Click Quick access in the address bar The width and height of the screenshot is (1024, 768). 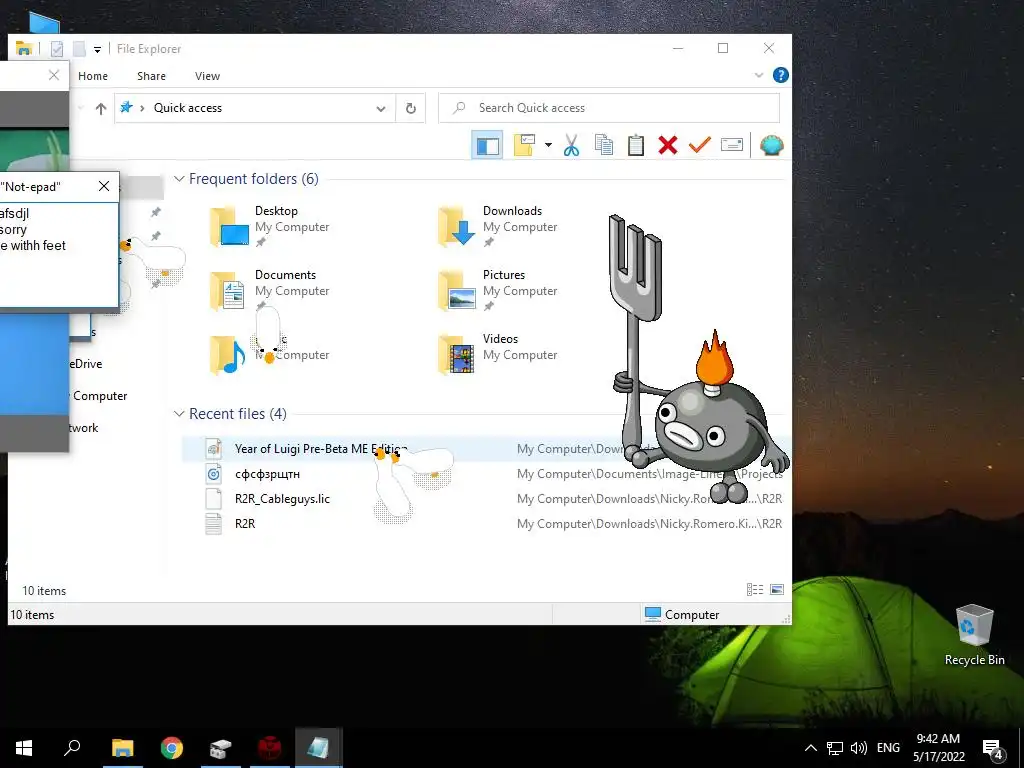pyautogui.click(x=187, y=108)
